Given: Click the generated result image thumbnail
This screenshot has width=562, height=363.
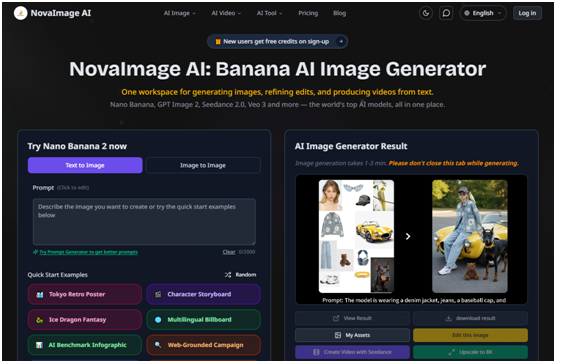Looking at the screenshot, I should (470, 236).
